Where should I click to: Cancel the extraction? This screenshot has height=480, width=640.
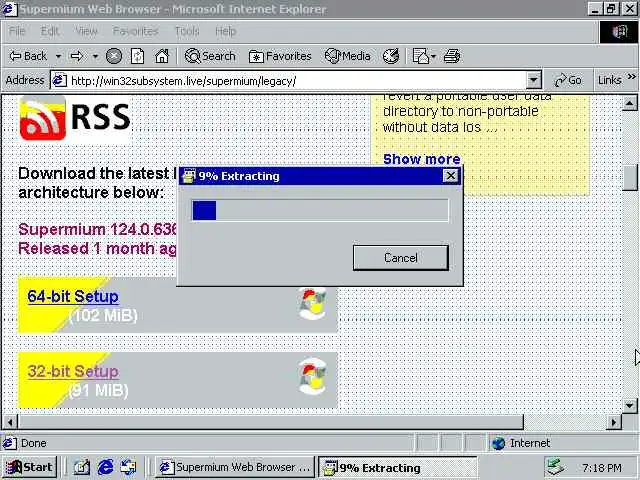[x=400, y=258]
